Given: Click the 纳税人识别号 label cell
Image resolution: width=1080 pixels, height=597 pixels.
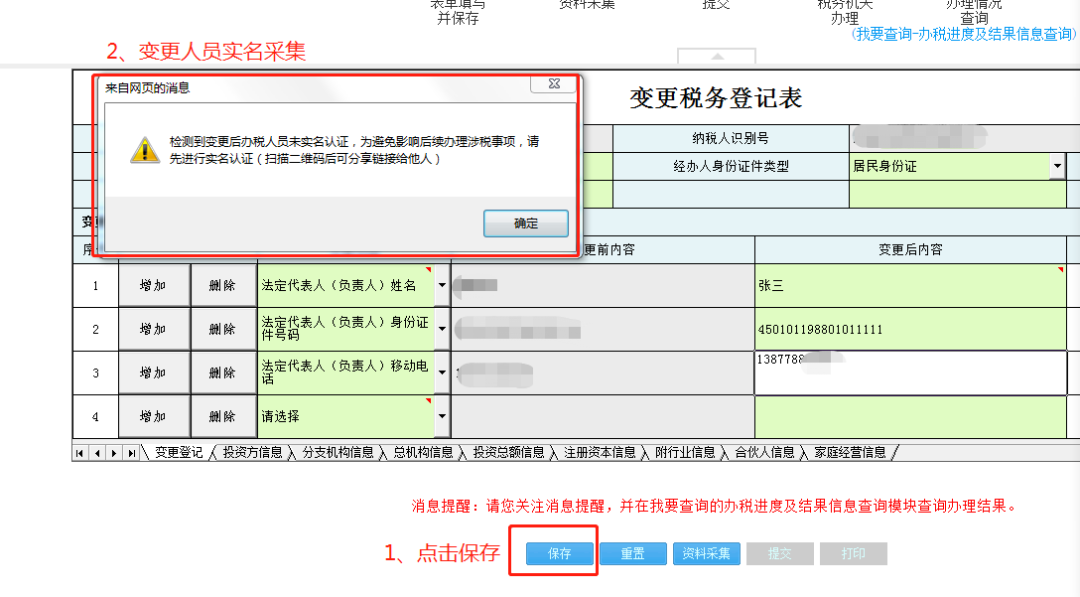Looking at the screenshot, I should 731,138.
